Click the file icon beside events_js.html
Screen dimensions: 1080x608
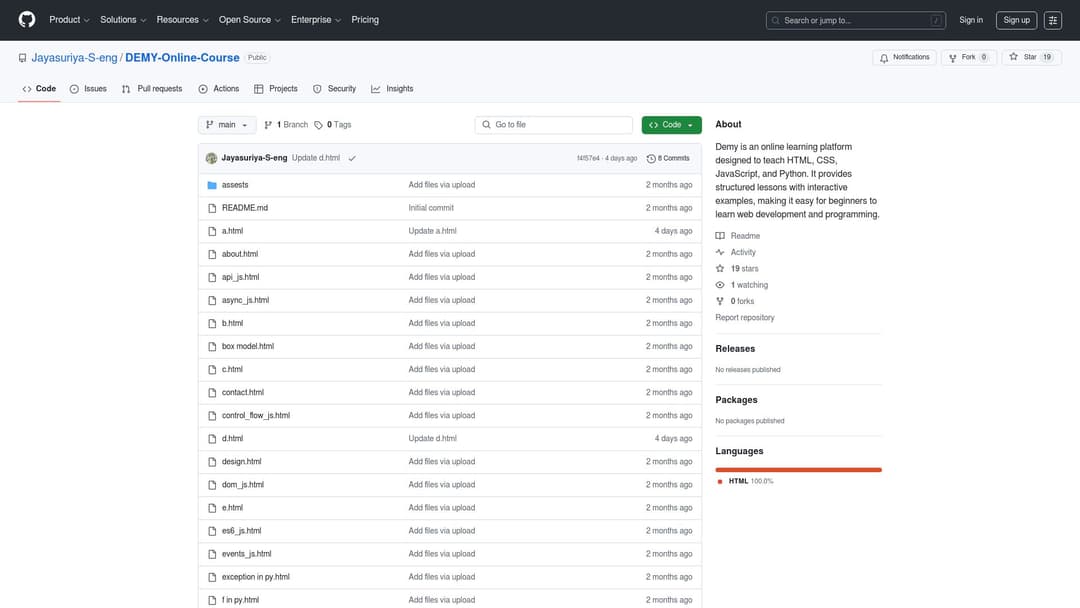click(212, 554)
